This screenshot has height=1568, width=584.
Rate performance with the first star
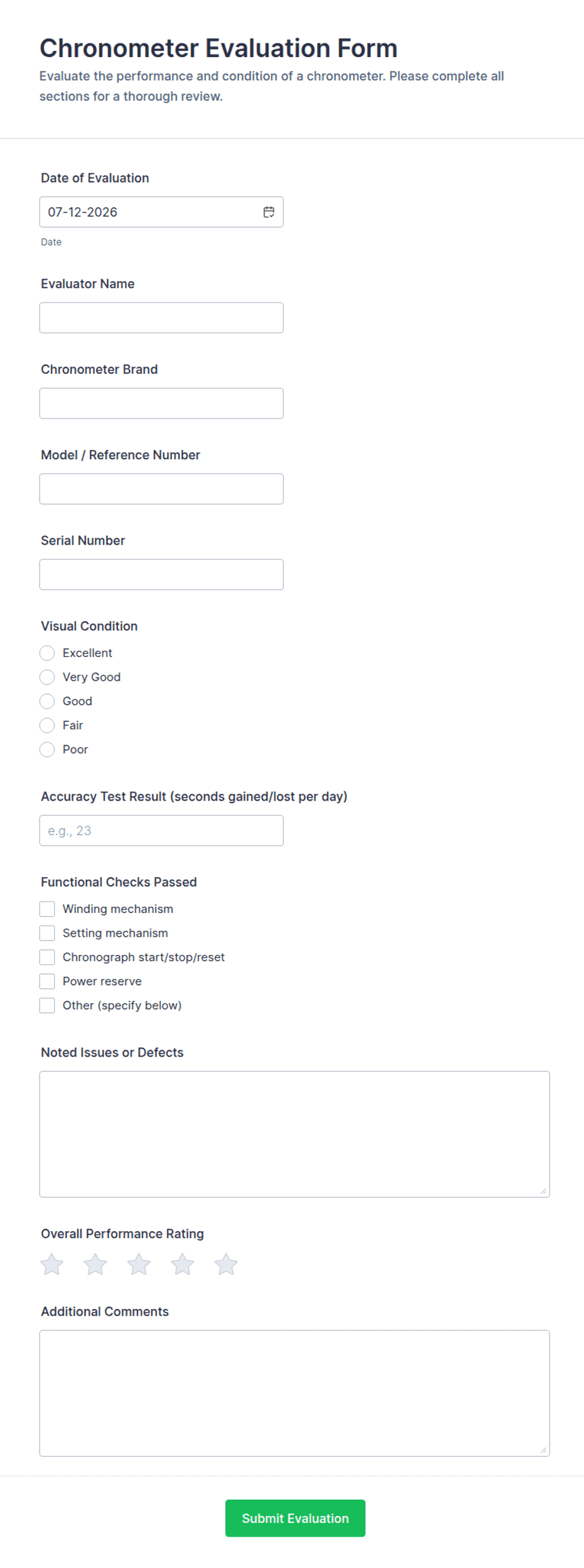click(x=52, y=1264)
